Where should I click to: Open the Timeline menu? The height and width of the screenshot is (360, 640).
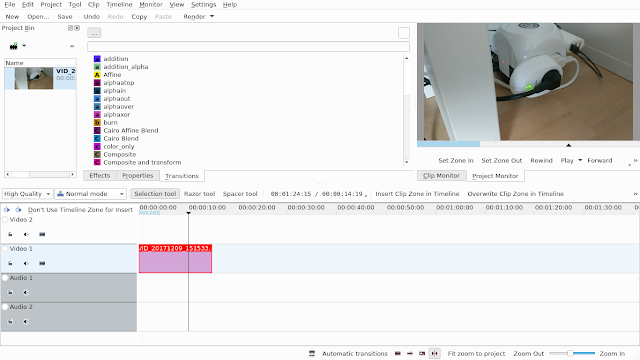tap(119, 4)
